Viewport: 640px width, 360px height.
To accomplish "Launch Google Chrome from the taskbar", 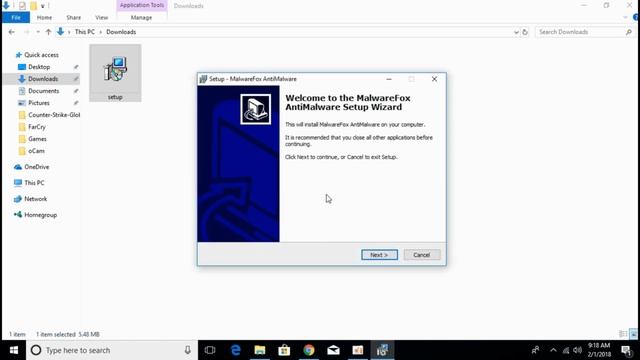I will coord(309,350).
